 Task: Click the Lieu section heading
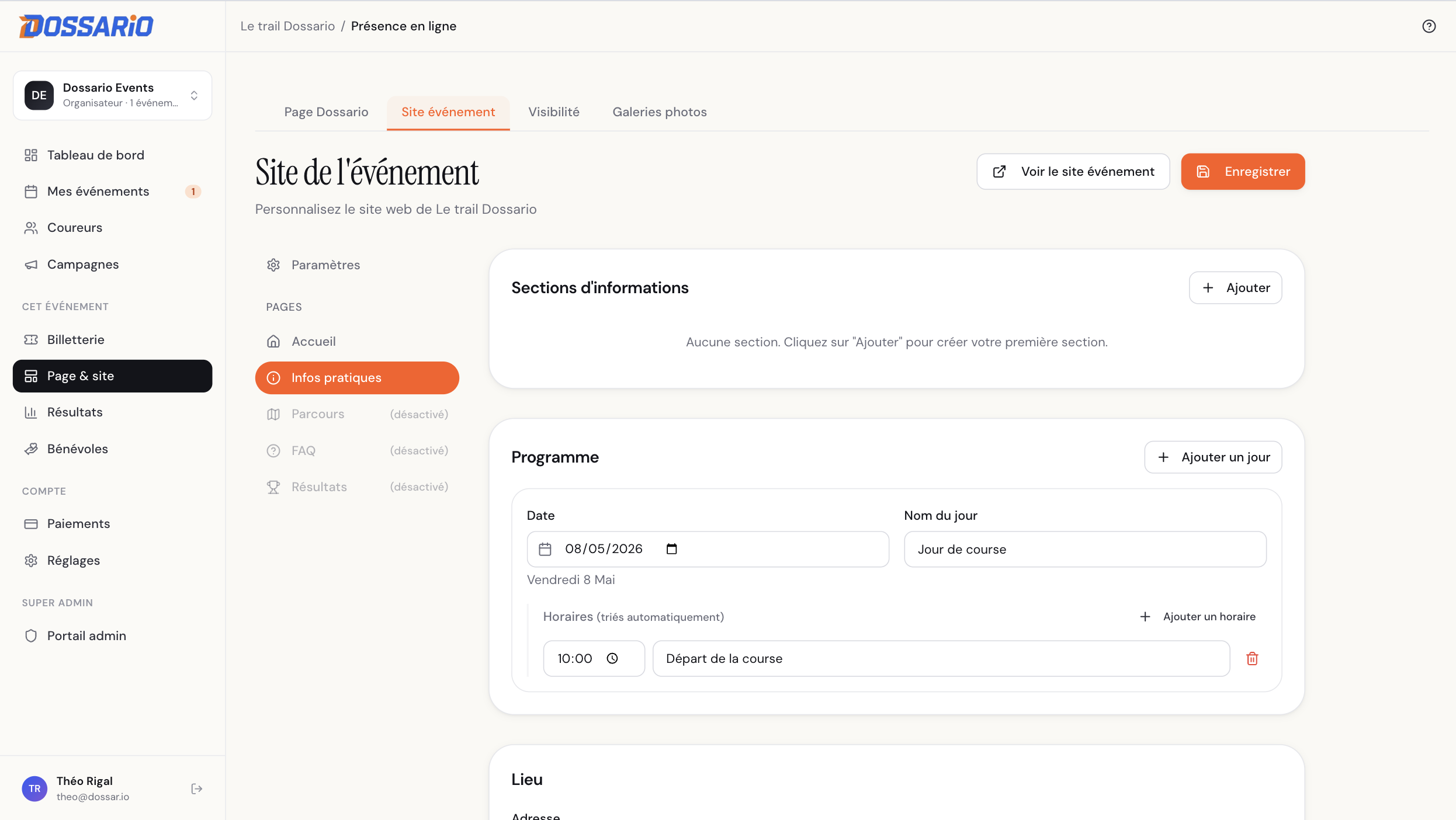tap(527, 780)
